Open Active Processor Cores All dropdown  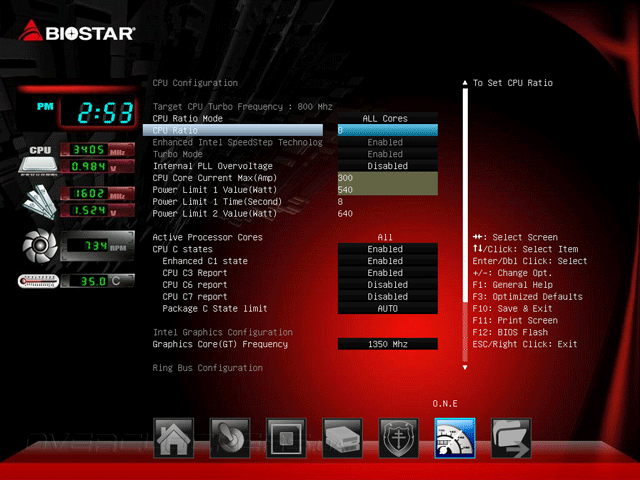[385, 237]
